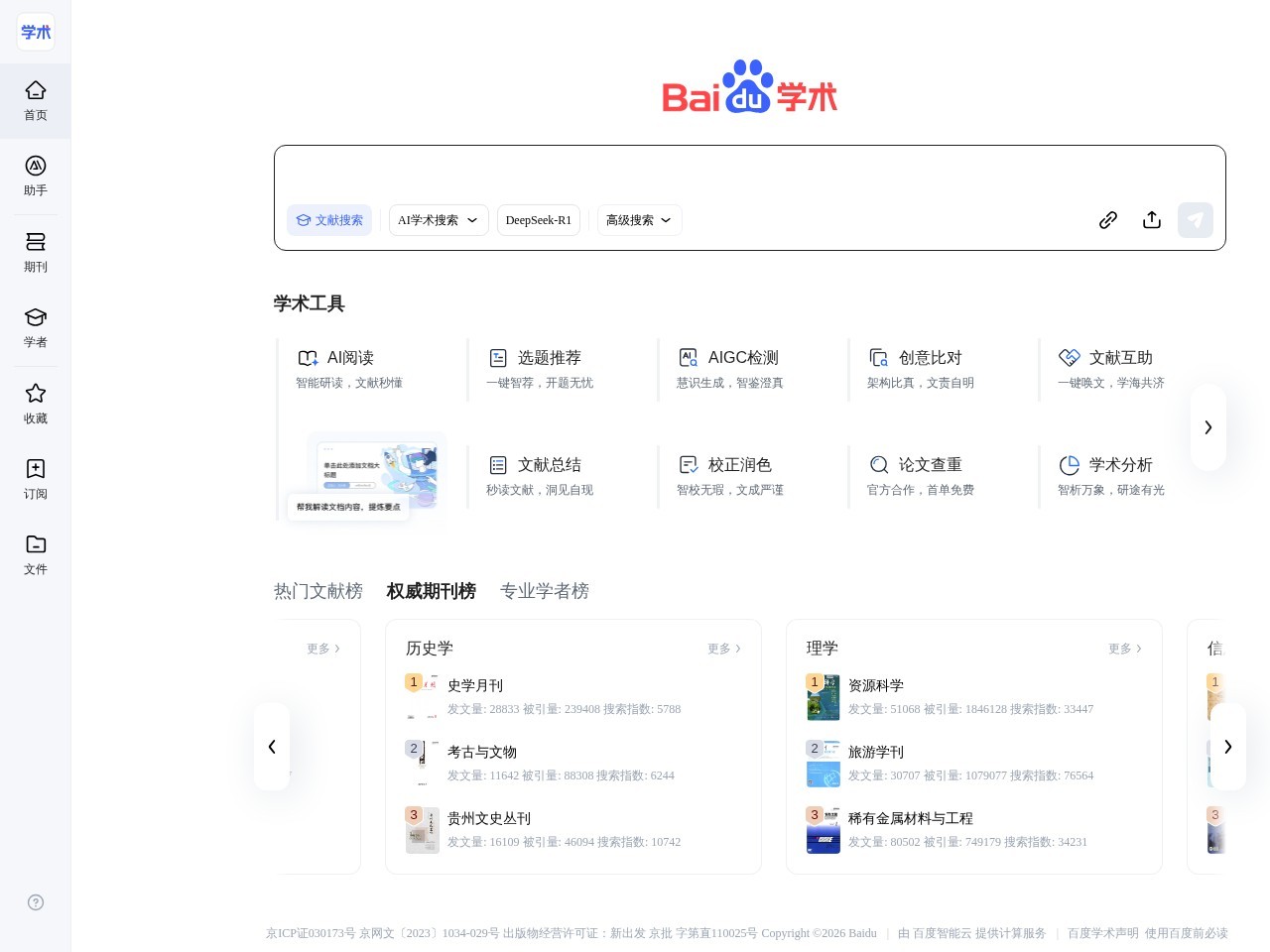Click 更多 link in the 理学 card

1124,649
